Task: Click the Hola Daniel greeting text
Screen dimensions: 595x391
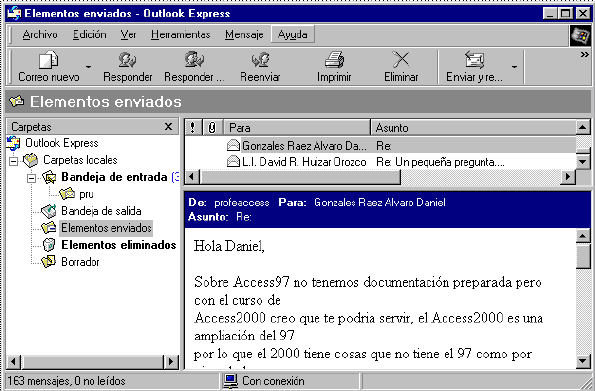Action: 229,246
